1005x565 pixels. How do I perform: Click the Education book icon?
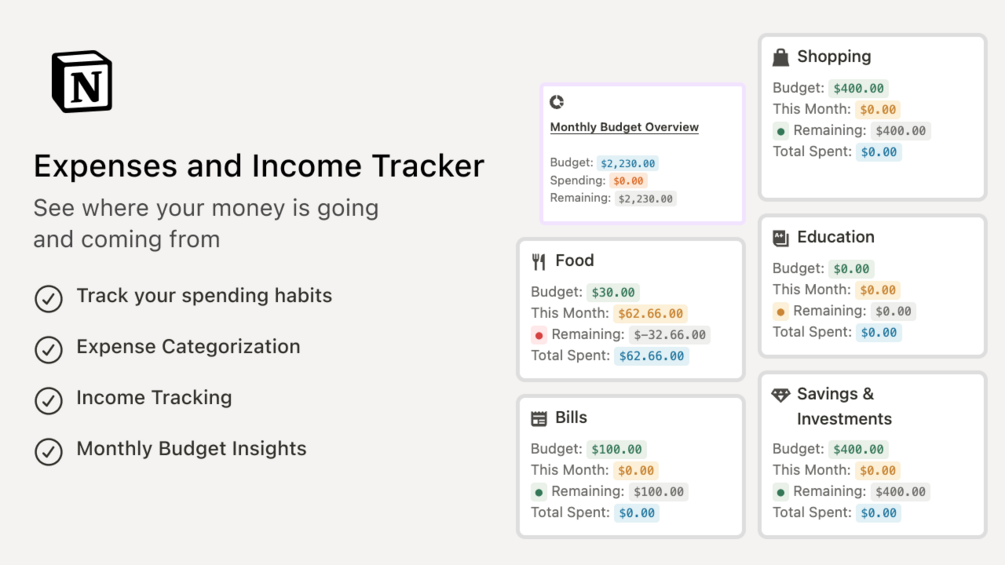781,238
